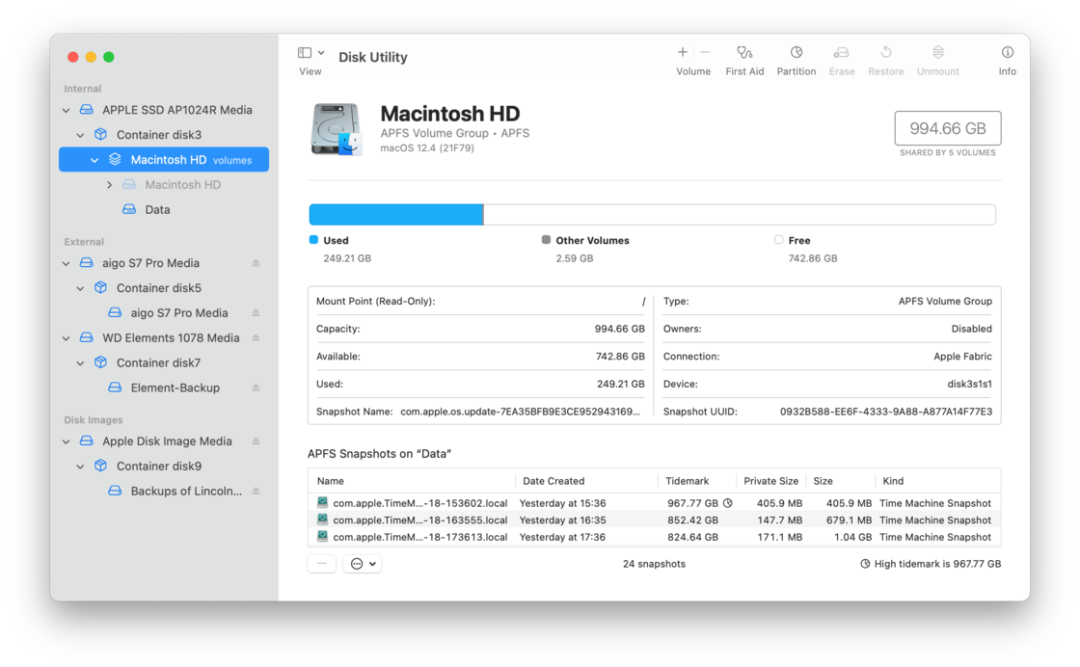
Task: Click the Info toolbar icon
Action: pos(1007,53)
